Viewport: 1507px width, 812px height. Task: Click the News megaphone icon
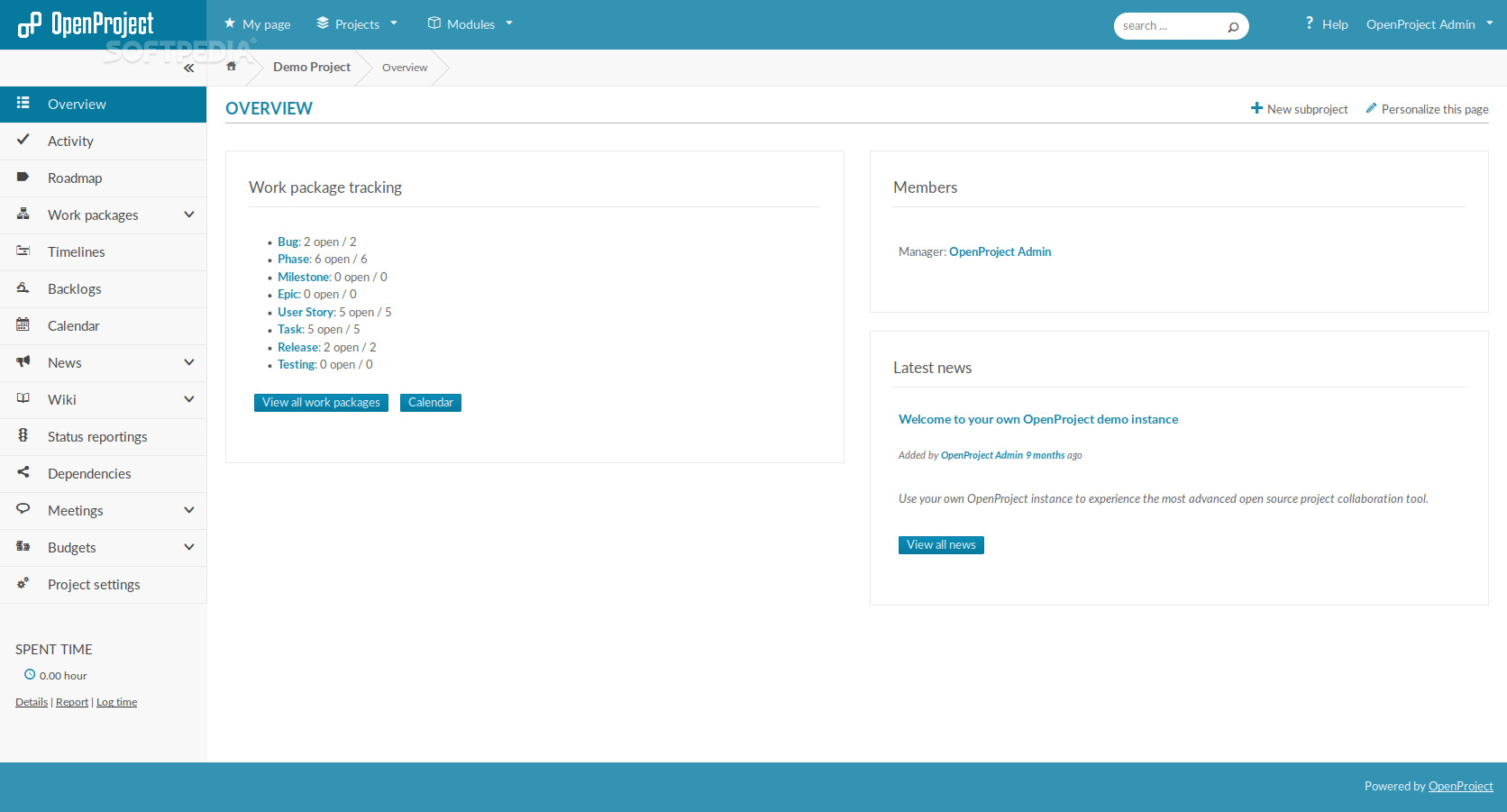click(x=23, y=362)
